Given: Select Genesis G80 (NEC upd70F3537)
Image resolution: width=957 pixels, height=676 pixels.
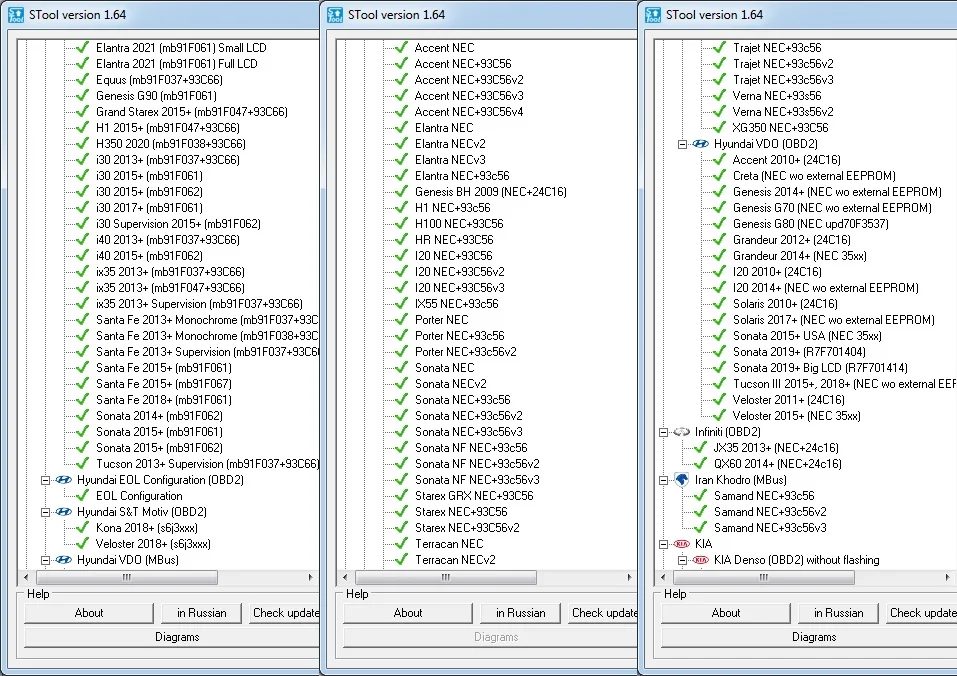Looking at the screenshot, I should coord(811,224).
